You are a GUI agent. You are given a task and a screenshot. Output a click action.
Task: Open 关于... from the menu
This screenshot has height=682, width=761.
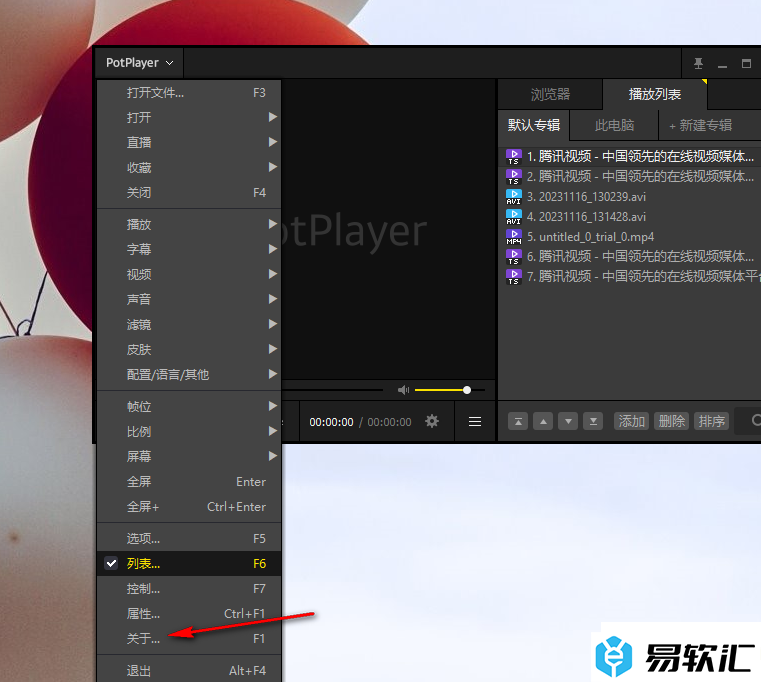coord(189,639)
